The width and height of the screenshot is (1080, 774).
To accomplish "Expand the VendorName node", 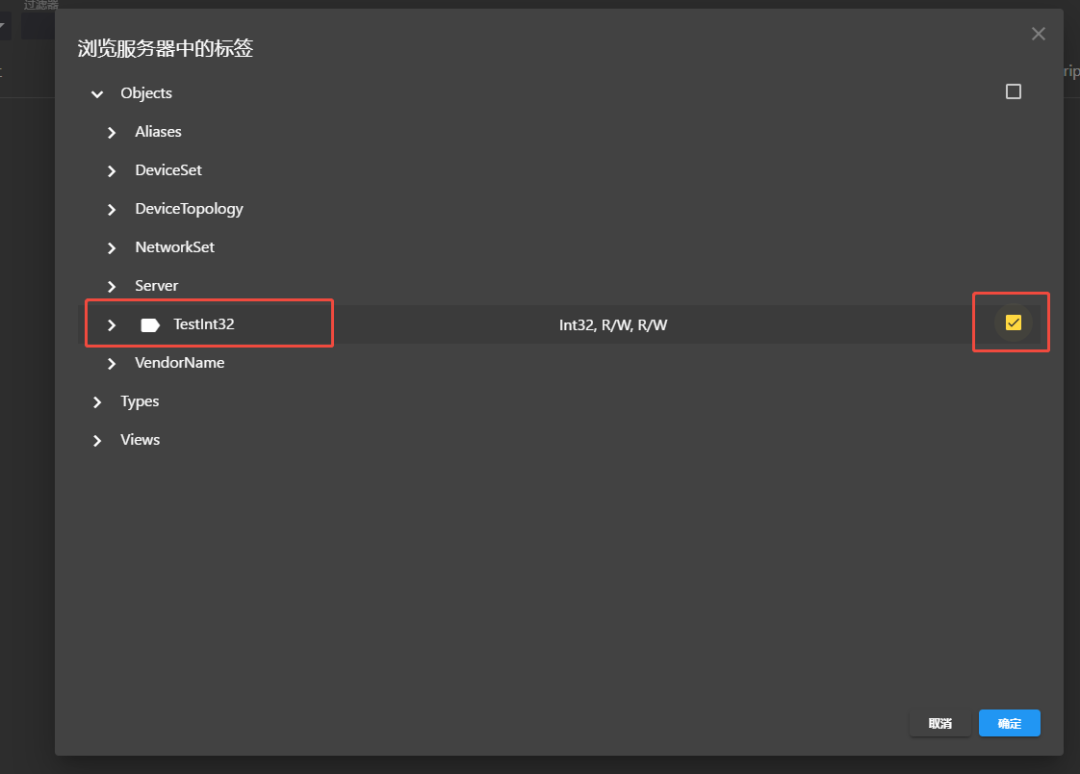I will [x=112, y=364].
